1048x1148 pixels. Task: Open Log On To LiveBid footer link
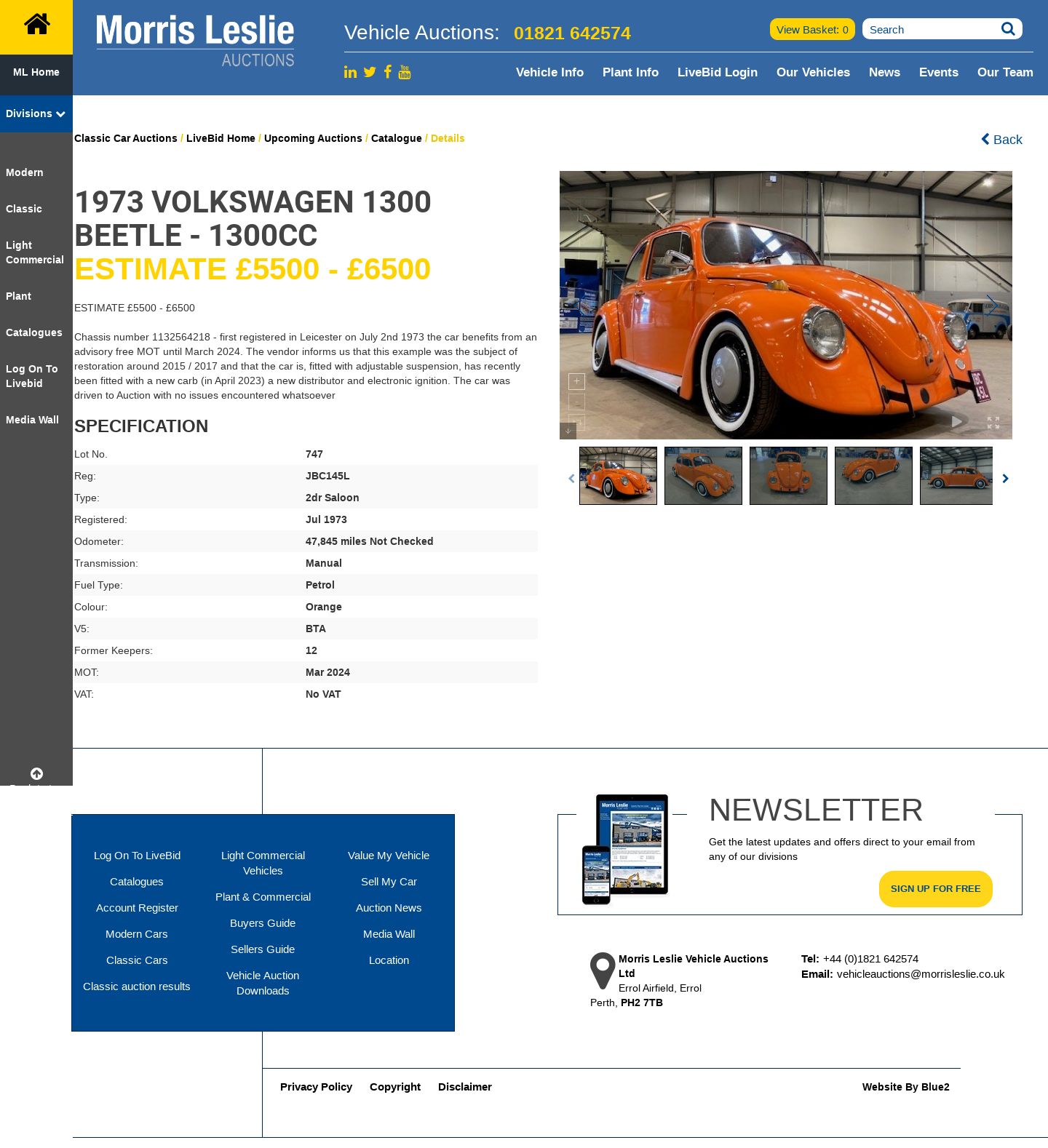(137, 856)
